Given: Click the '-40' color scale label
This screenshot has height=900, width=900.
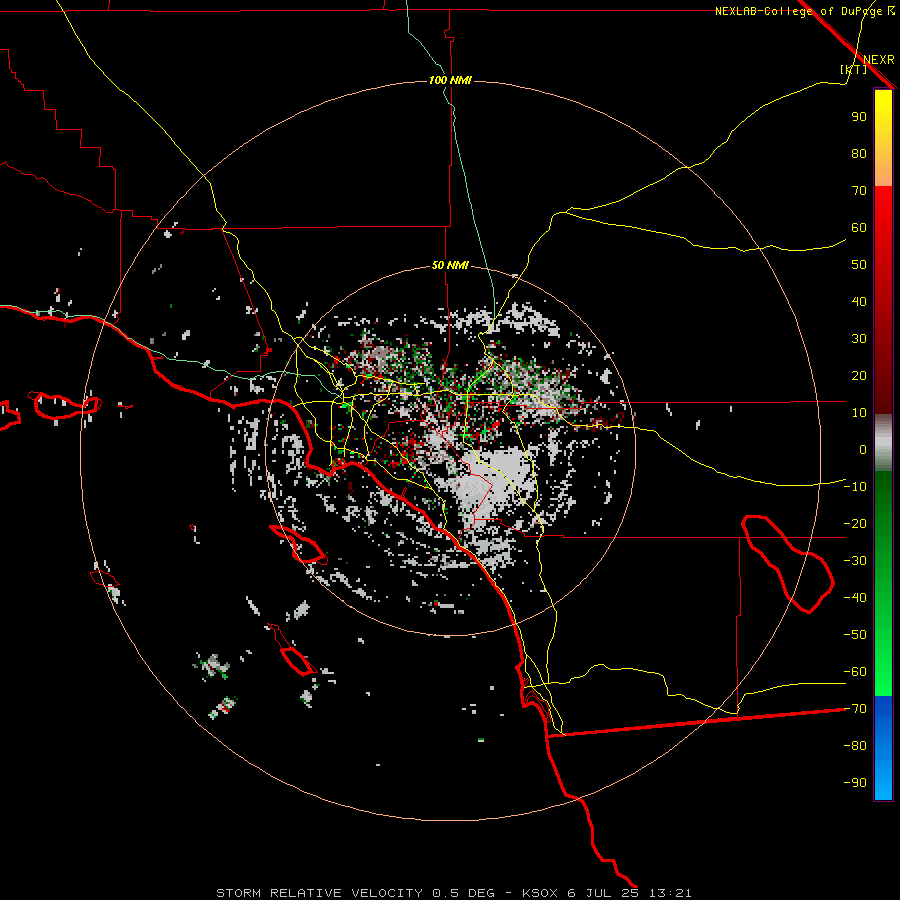Looking at the screenshot, I should [855, 598].
